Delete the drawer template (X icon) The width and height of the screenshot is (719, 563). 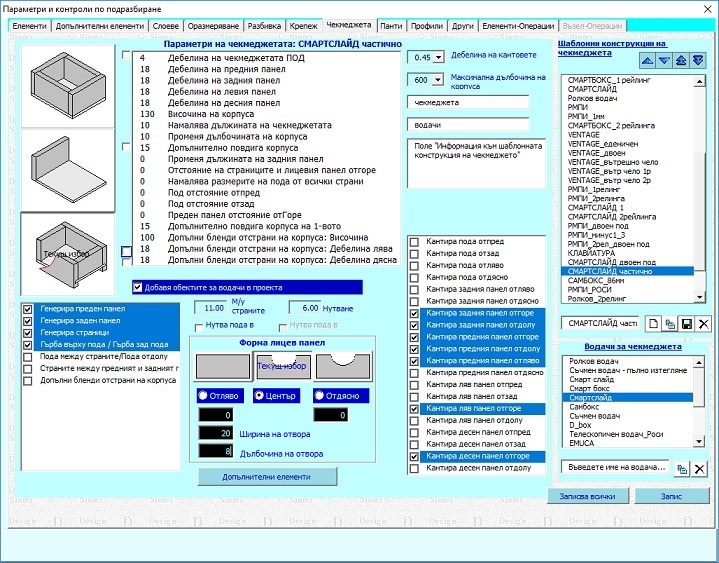point(703,324)
